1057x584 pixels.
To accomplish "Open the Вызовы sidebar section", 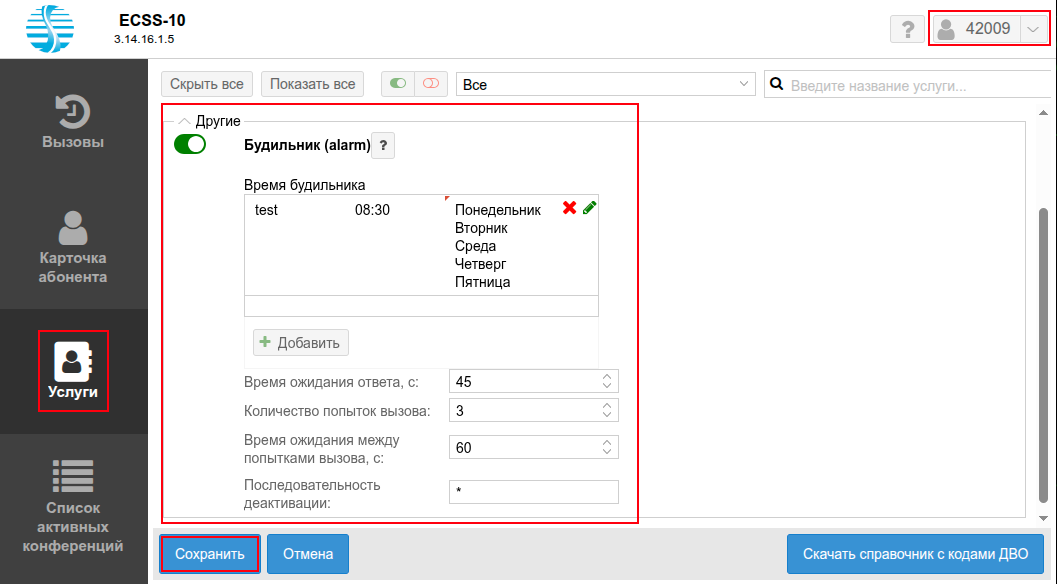I will tap(73, 122).
